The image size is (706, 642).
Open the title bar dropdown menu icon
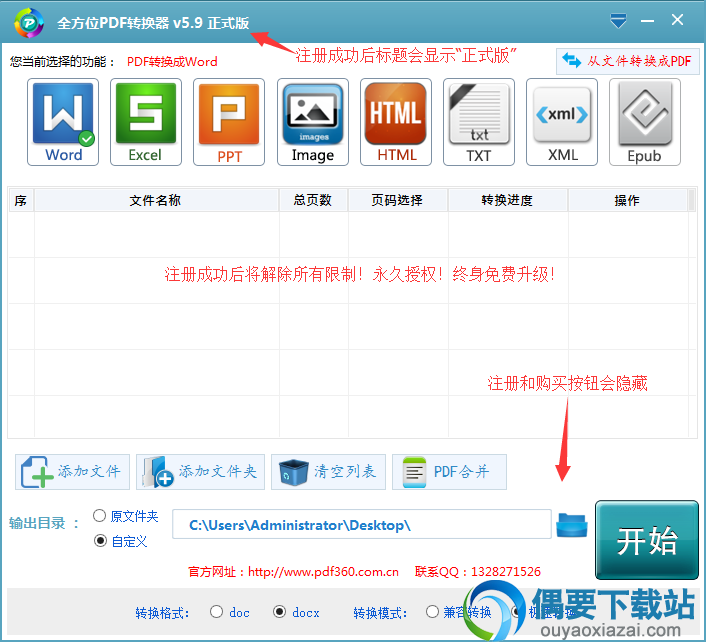[x=618, y=21]
